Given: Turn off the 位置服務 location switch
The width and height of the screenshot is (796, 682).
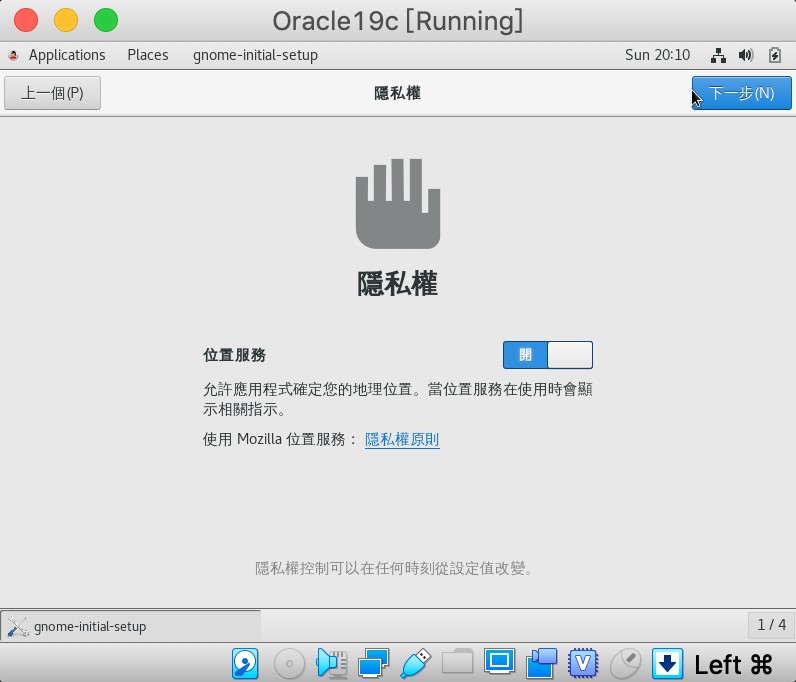Looking at the screenshot, I should pyautogui.click(x=548, y=355).
